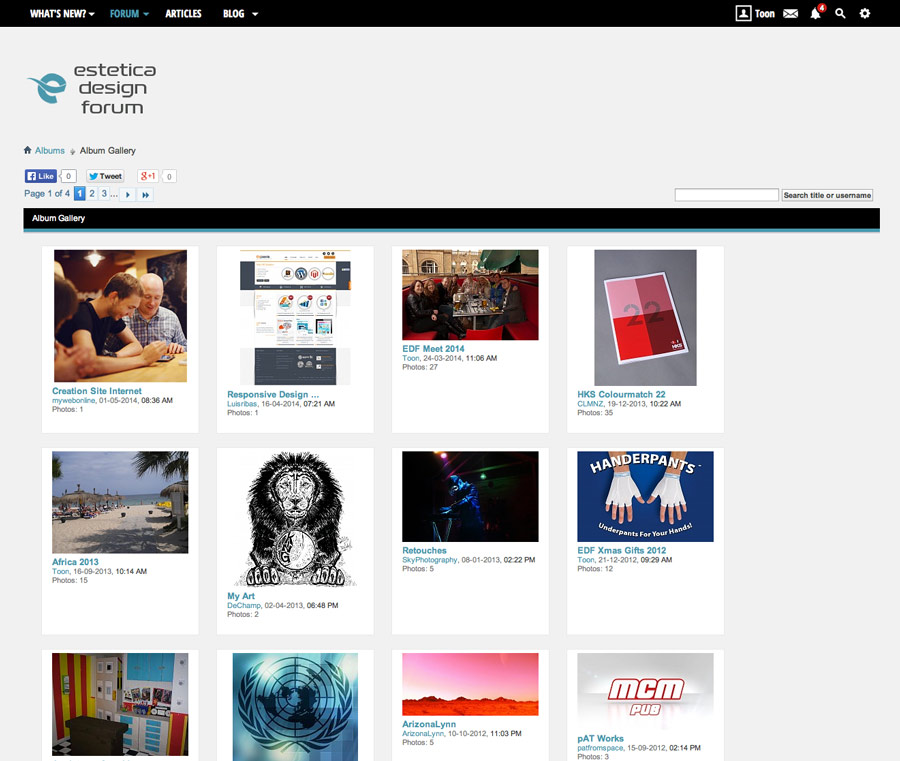Click the ArizonaLynn album title

click(x=429, y=724)
